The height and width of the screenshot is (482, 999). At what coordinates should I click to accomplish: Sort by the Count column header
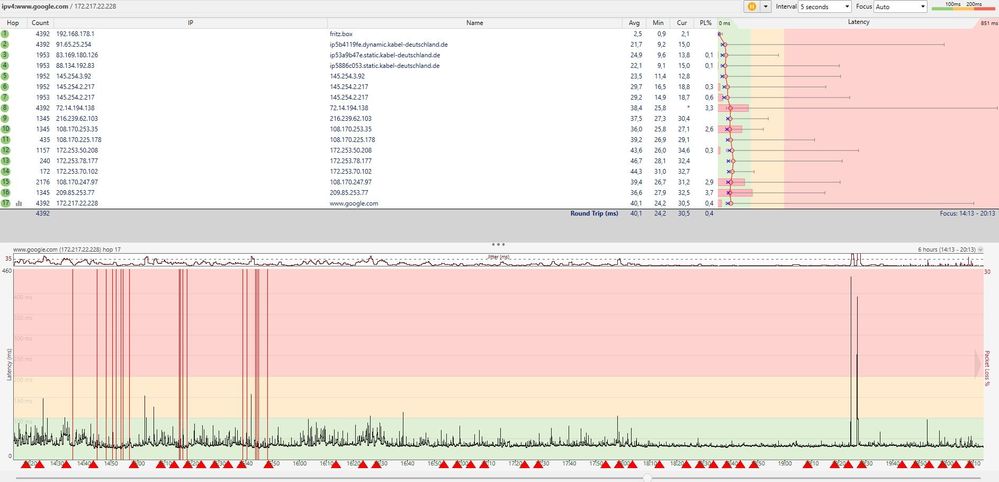tap(40, 22)
